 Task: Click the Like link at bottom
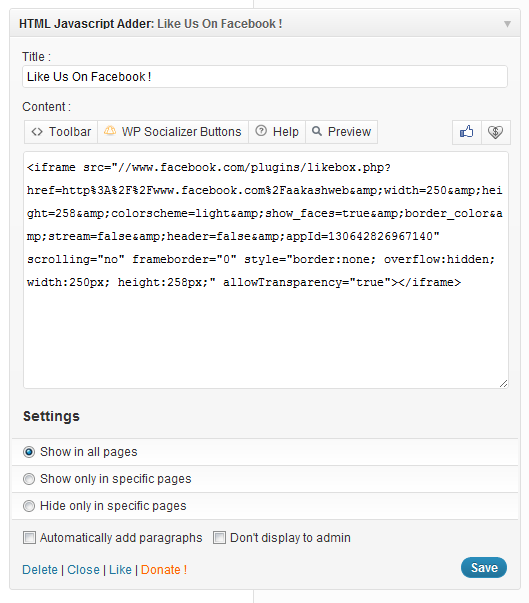pyautogui.click(x=120, y=570)
